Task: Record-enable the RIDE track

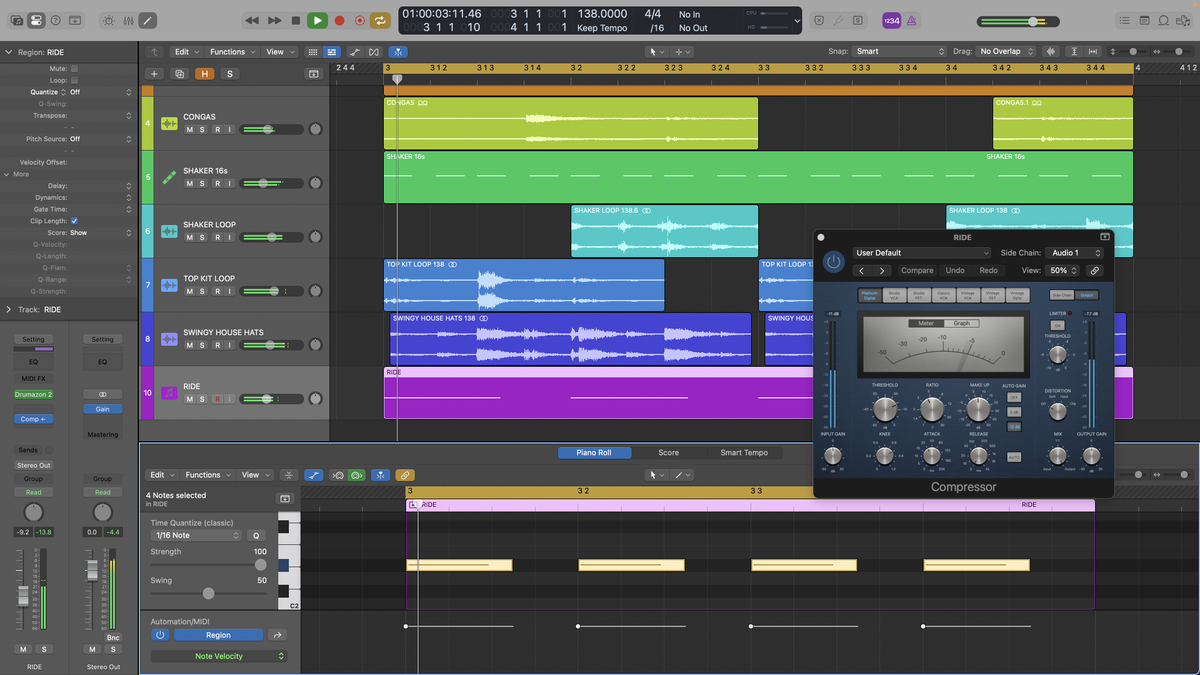Action: 216,399
